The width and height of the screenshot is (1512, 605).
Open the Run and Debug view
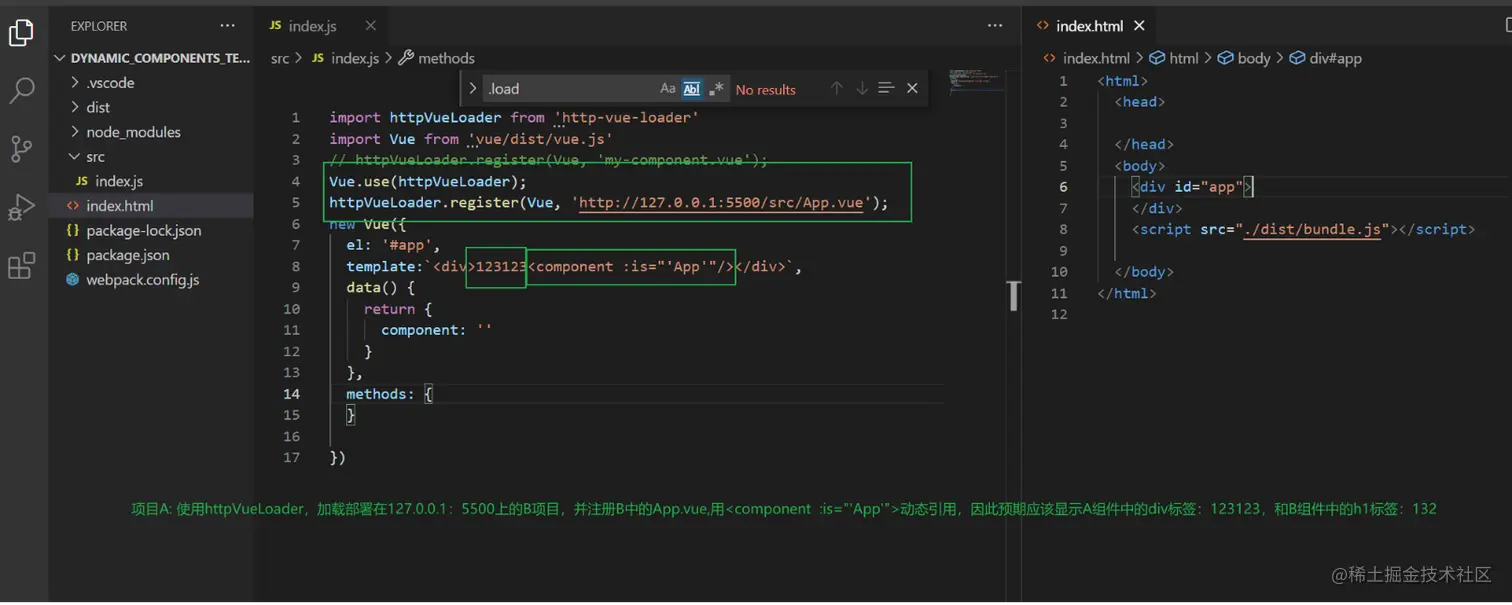21,207
